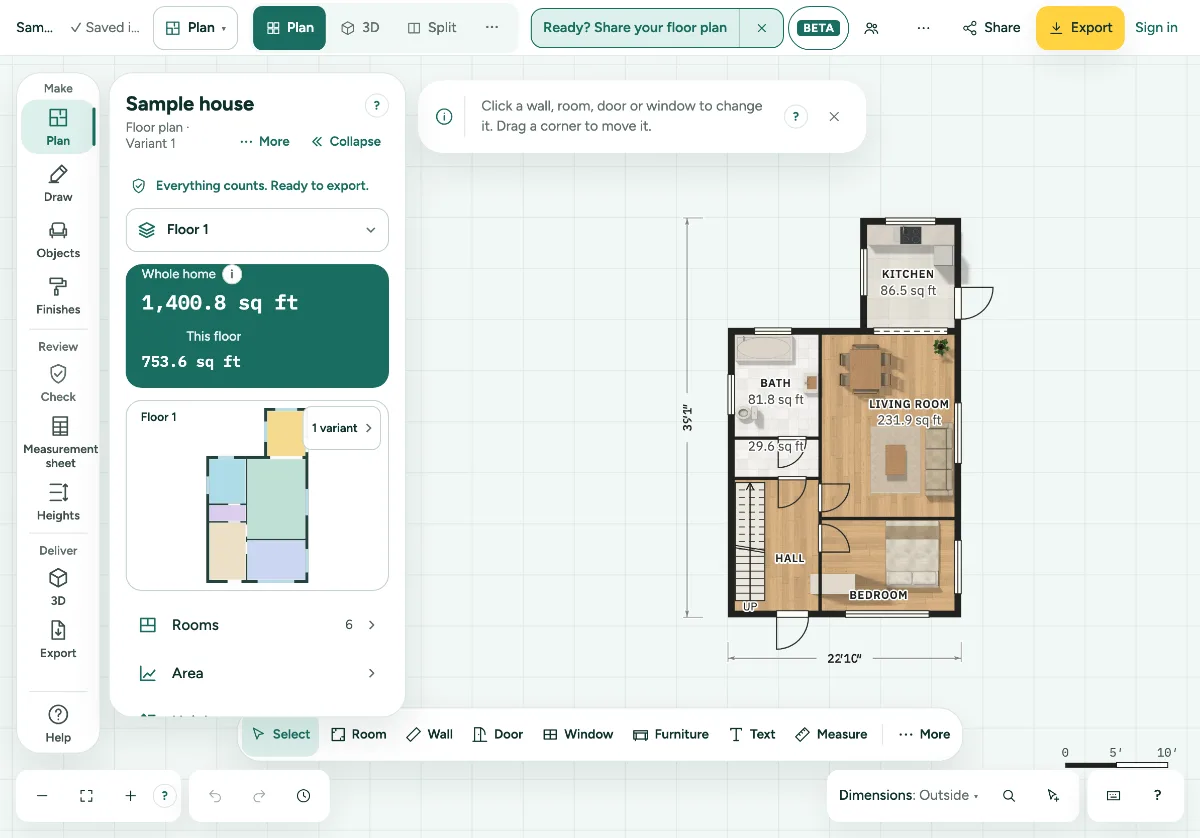This screenshot has height=838, width=1200.
Task: Open the Plan mode dropdown
Action: pyautogui.click(x=195, y=28)
